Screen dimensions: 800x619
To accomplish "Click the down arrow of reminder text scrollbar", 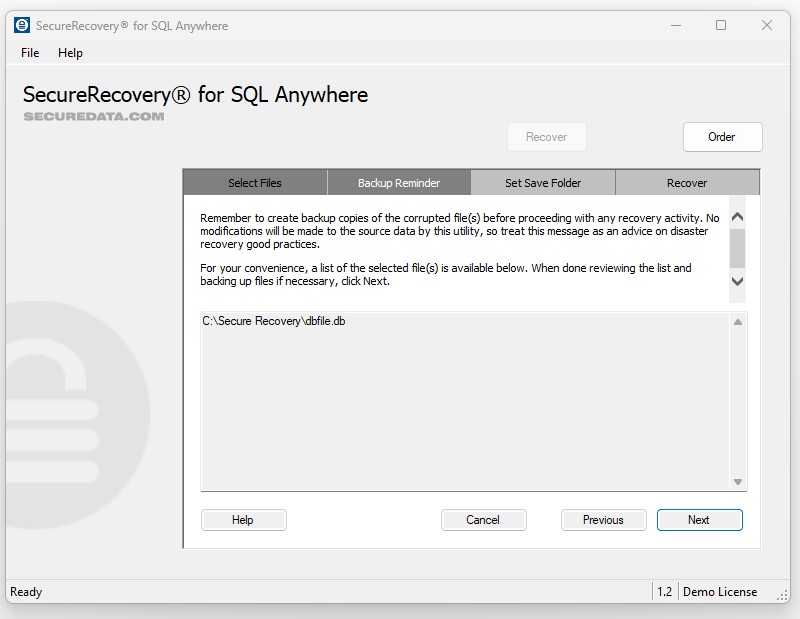I will click(738, 282).
